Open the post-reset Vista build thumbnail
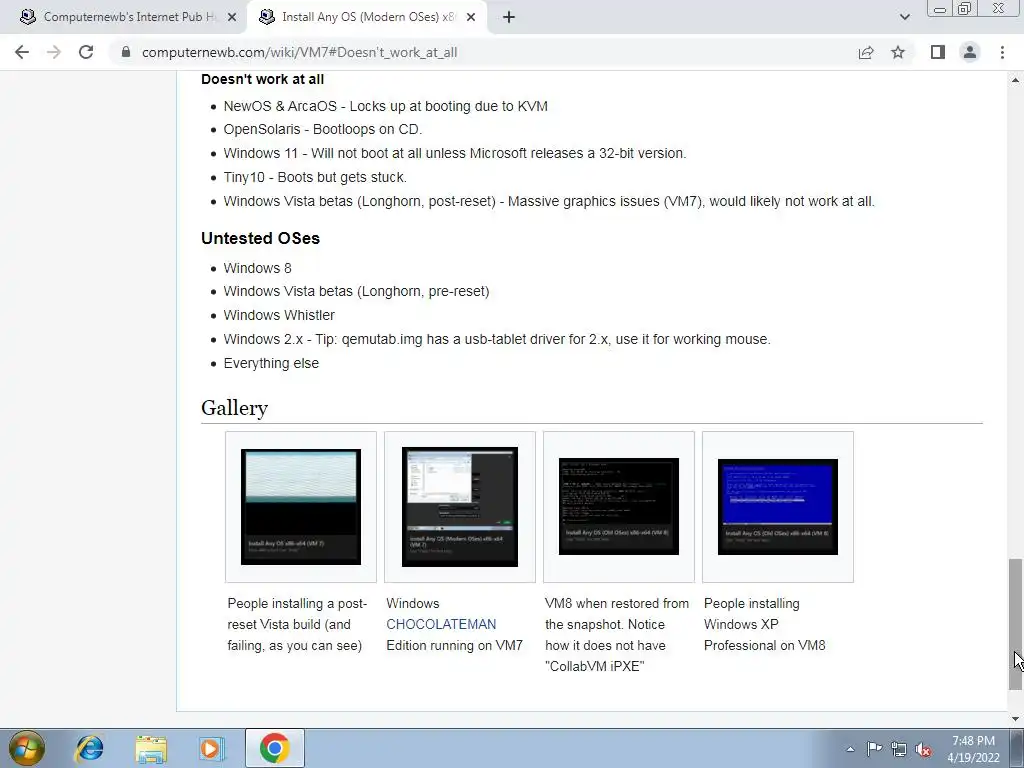 tap(301, 507)
